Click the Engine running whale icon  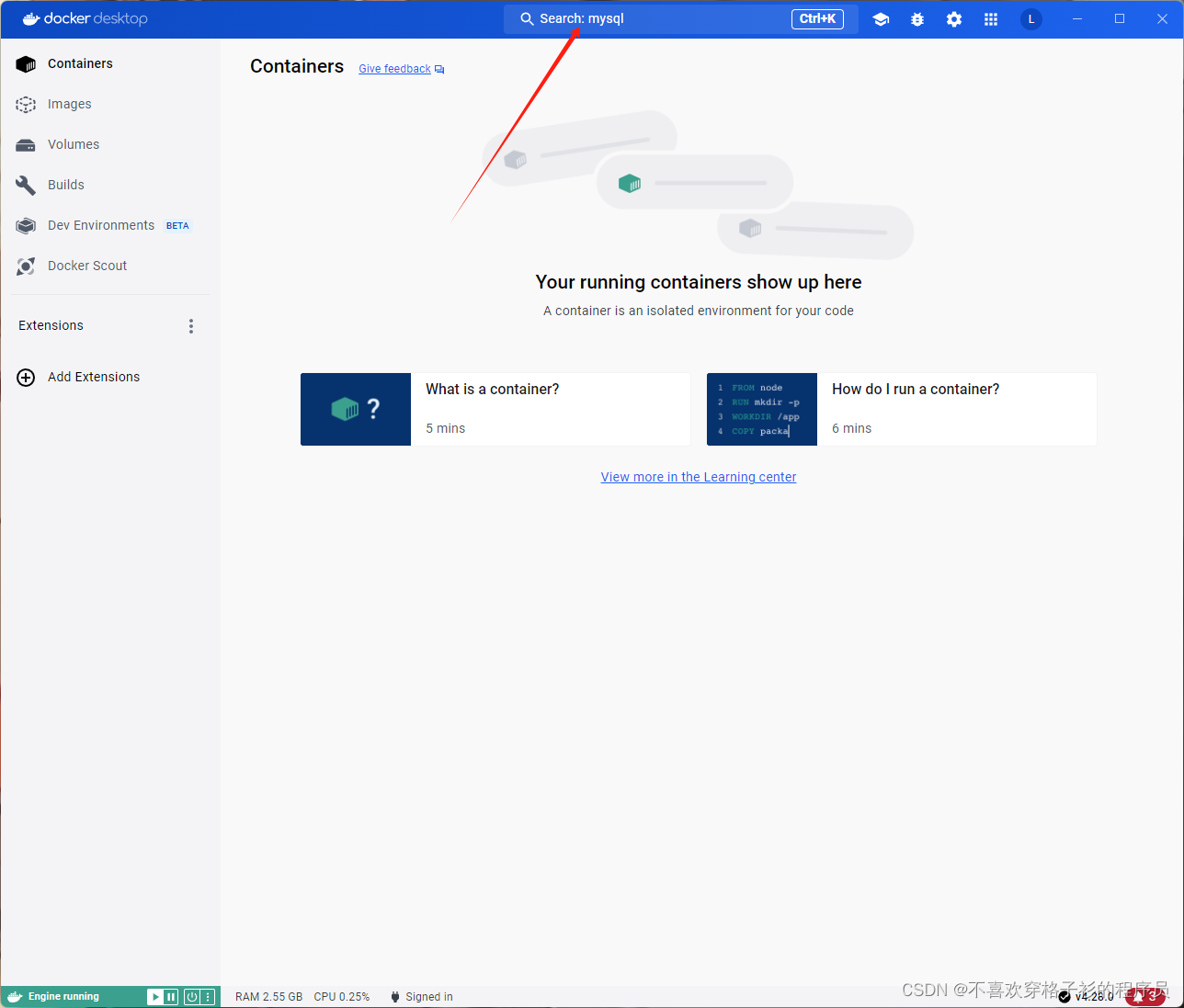click(x=15, y=997)
